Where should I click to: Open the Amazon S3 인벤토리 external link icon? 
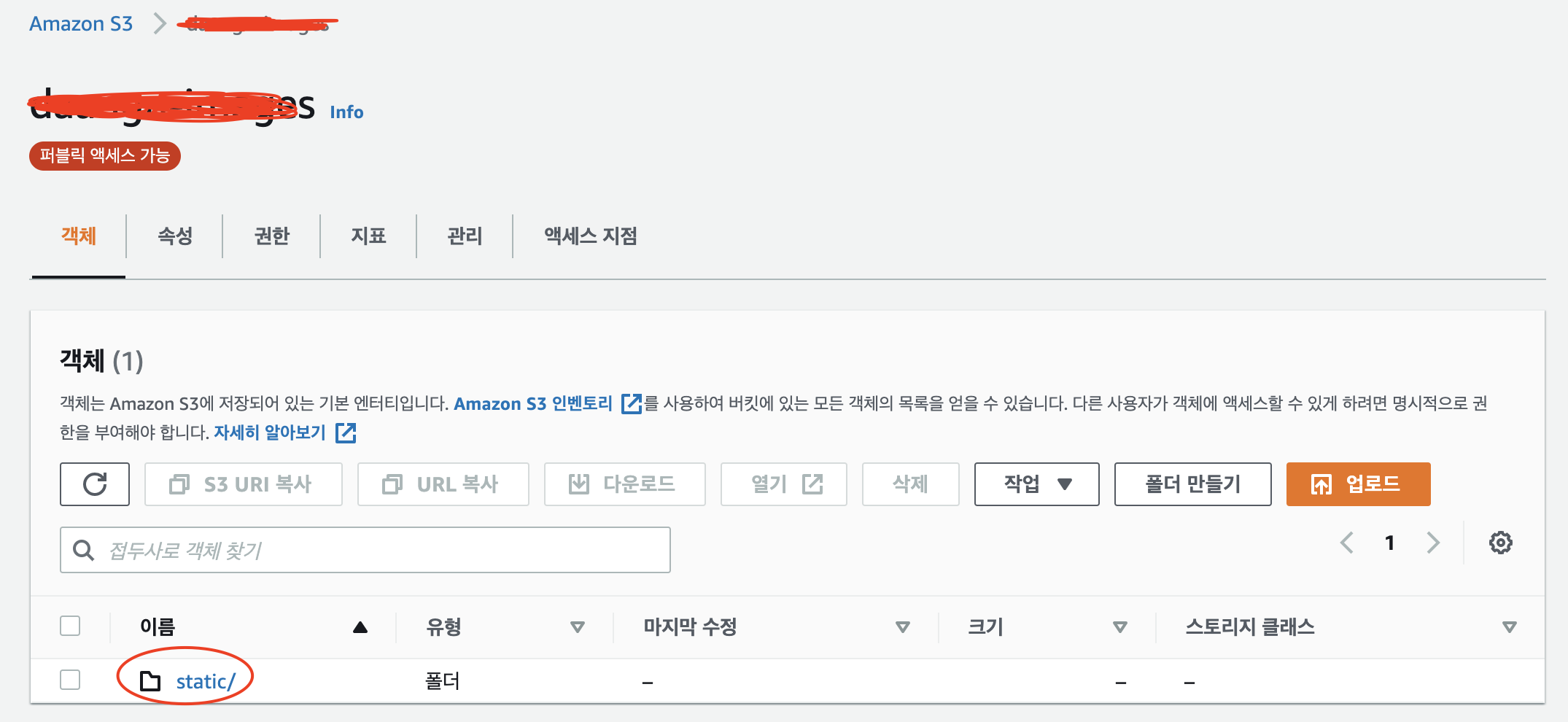(x=631, y=404)
